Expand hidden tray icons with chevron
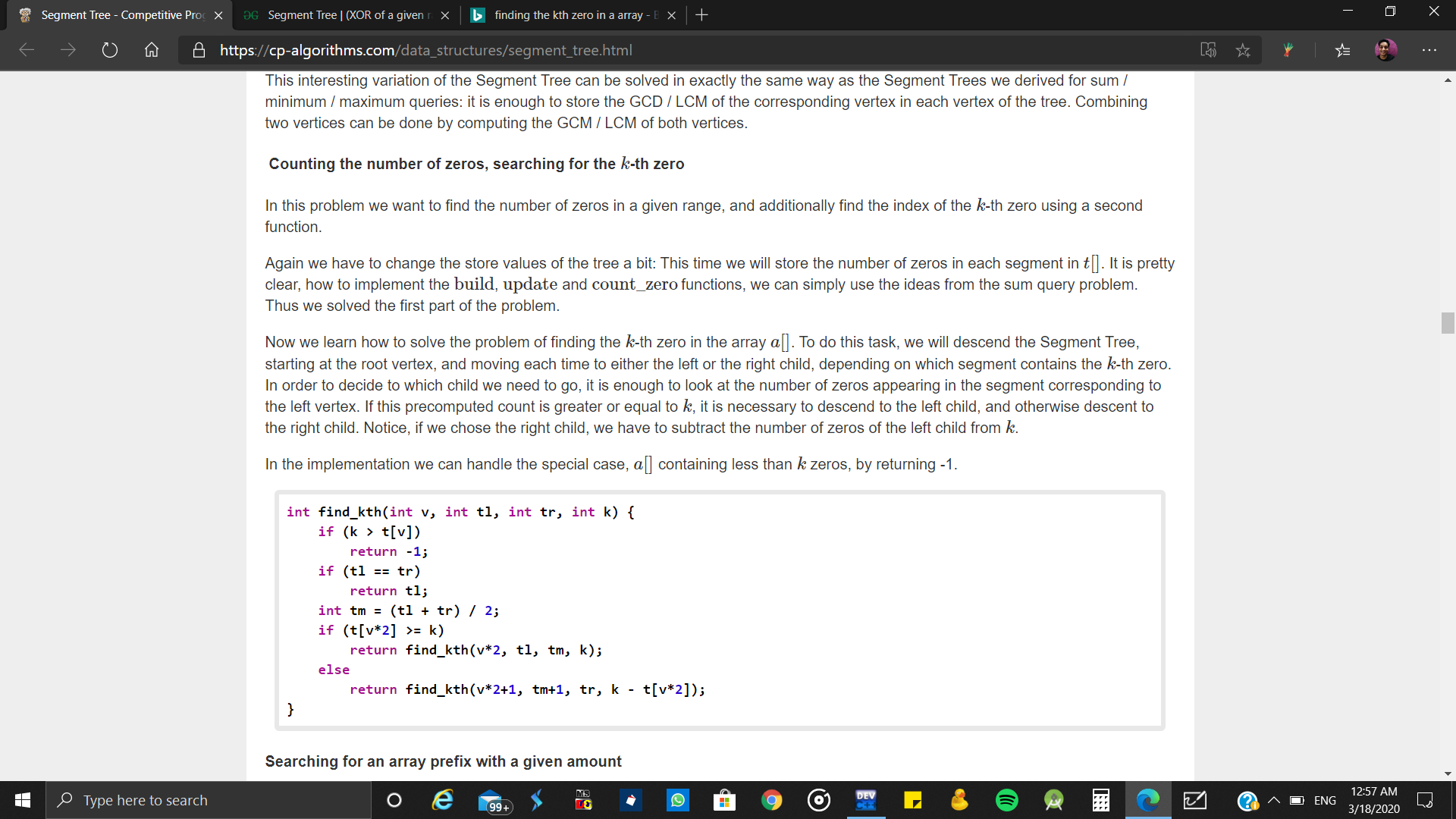1456x819 pixels. (x=1274, y=800)
